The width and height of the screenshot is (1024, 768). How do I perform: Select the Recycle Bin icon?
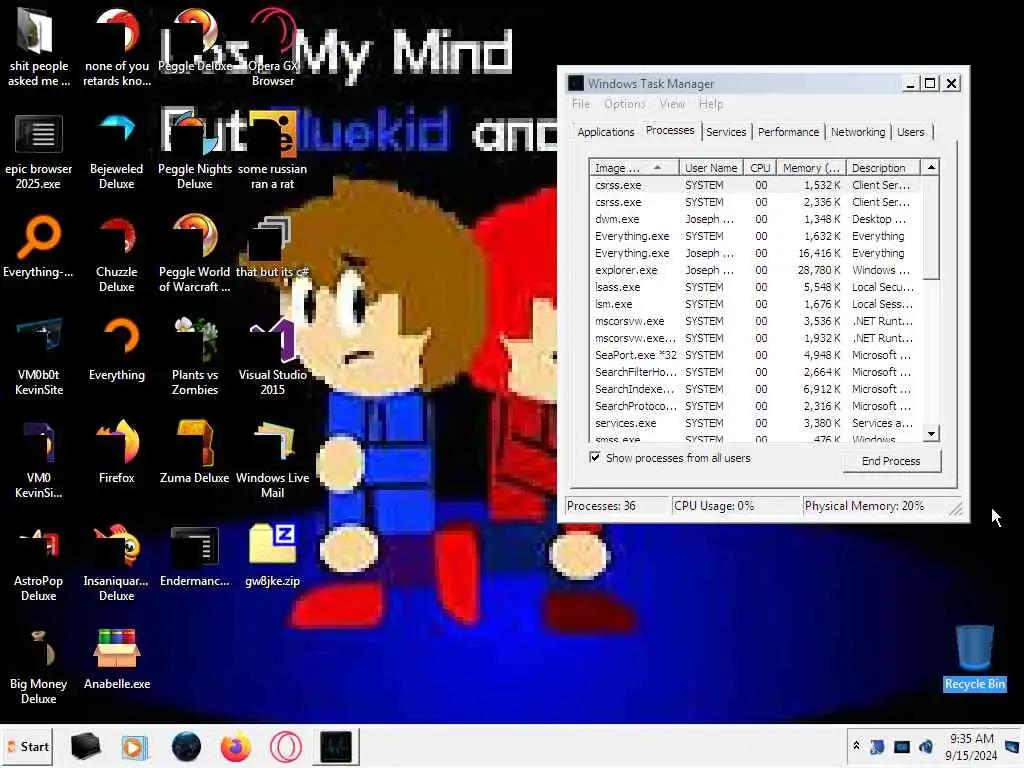click(x=975, y=658)
